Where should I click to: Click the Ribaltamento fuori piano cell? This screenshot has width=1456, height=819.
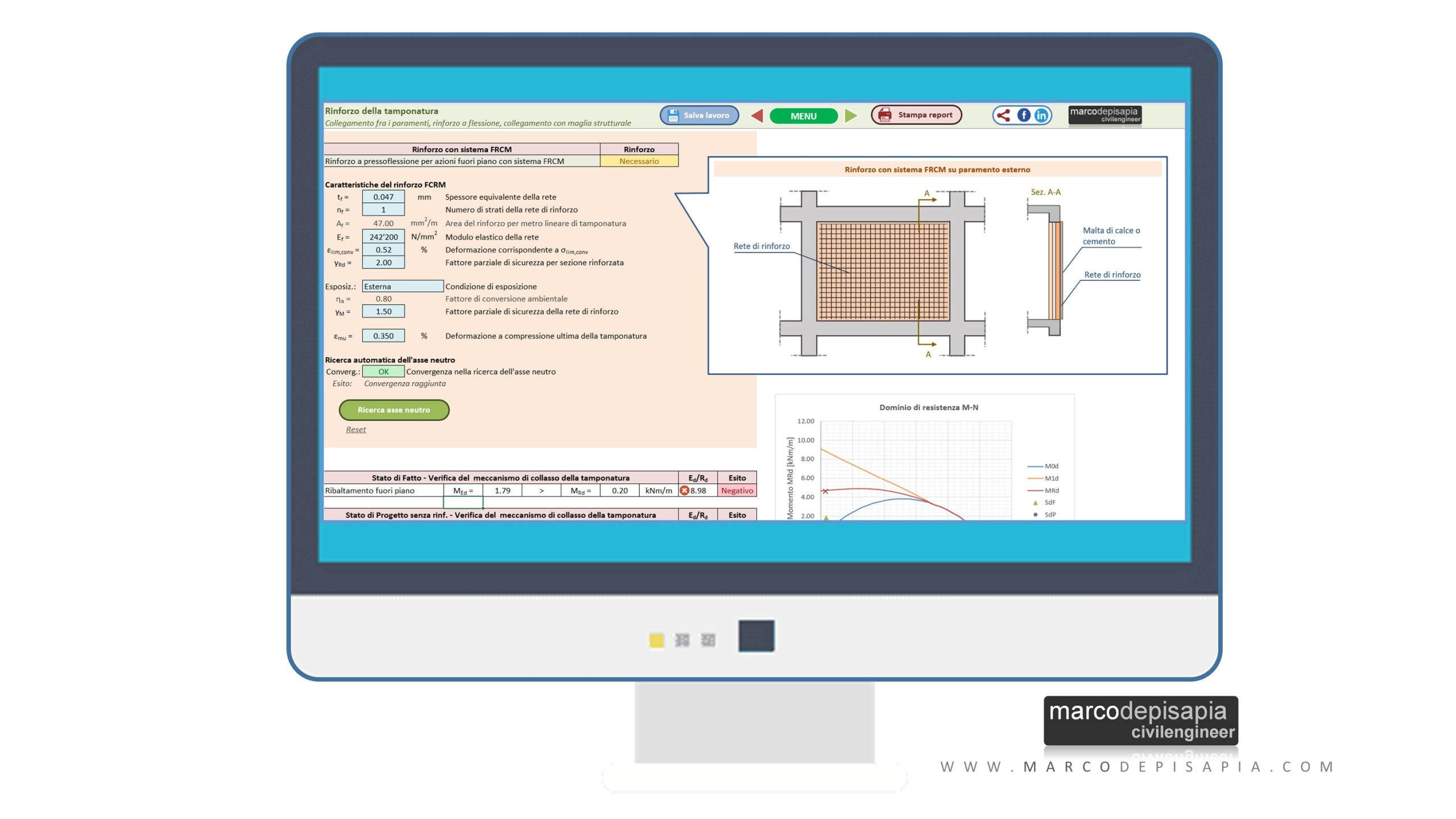(x=383, y=491)
